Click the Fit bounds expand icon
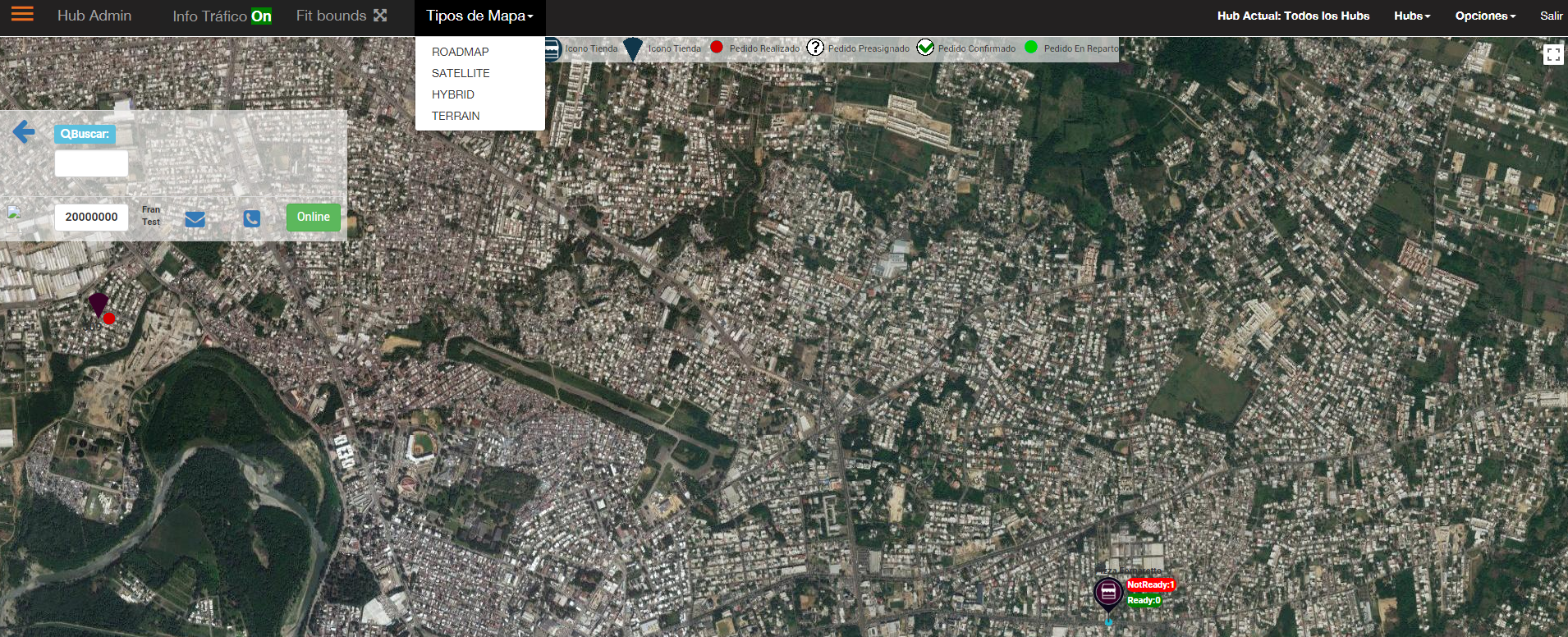 point(380,15)
